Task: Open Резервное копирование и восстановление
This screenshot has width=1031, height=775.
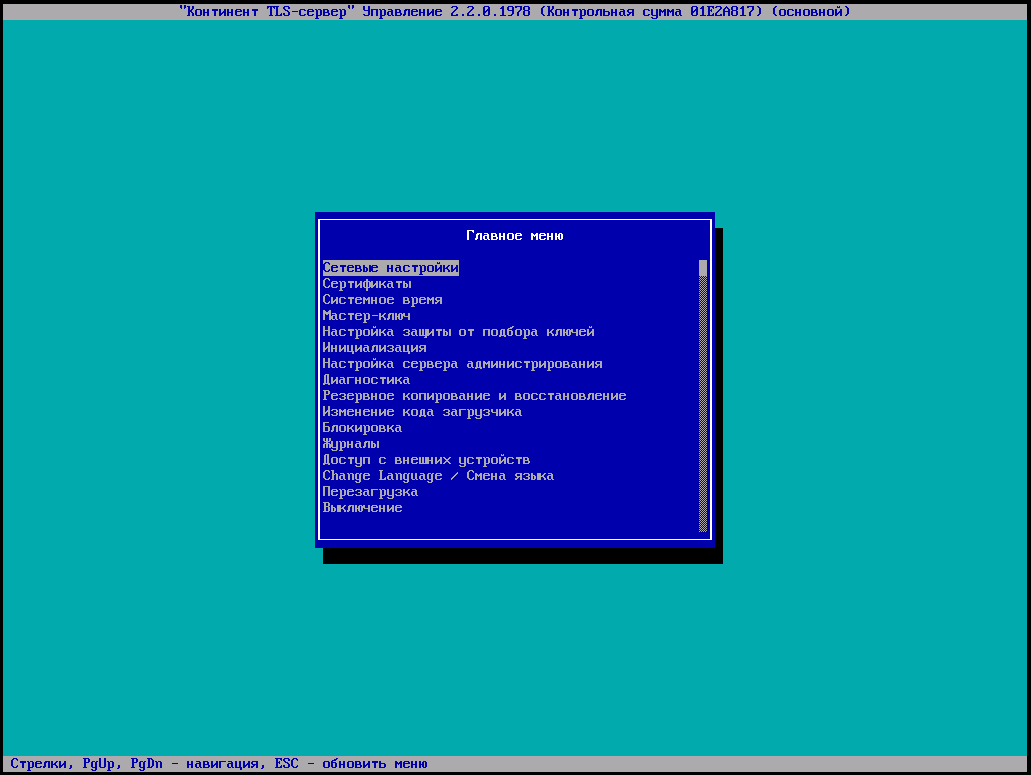Action: coord(474,396)
